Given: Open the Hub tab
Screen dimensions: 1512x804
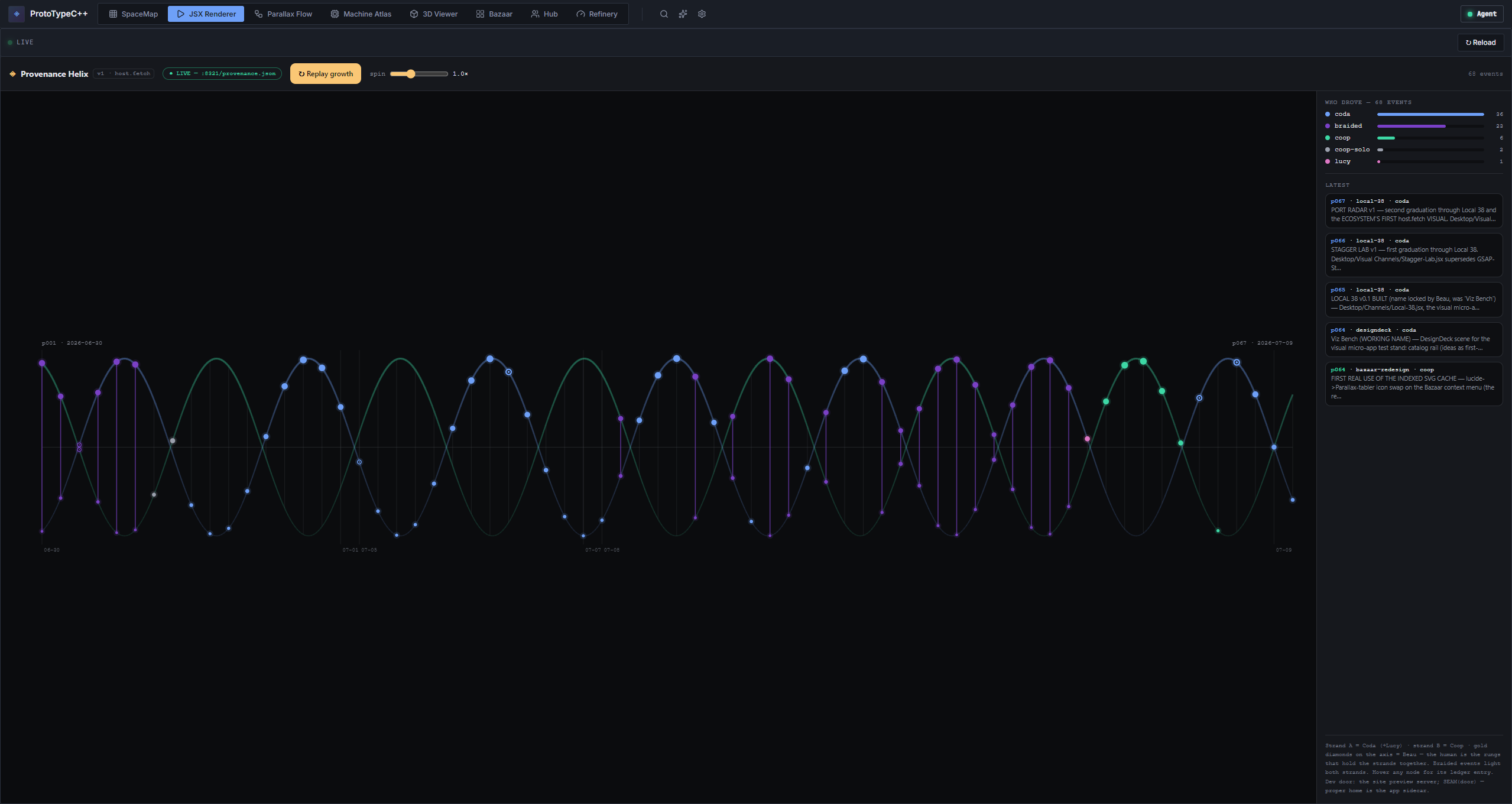Looking at the screenshot, I should [544, 14].
